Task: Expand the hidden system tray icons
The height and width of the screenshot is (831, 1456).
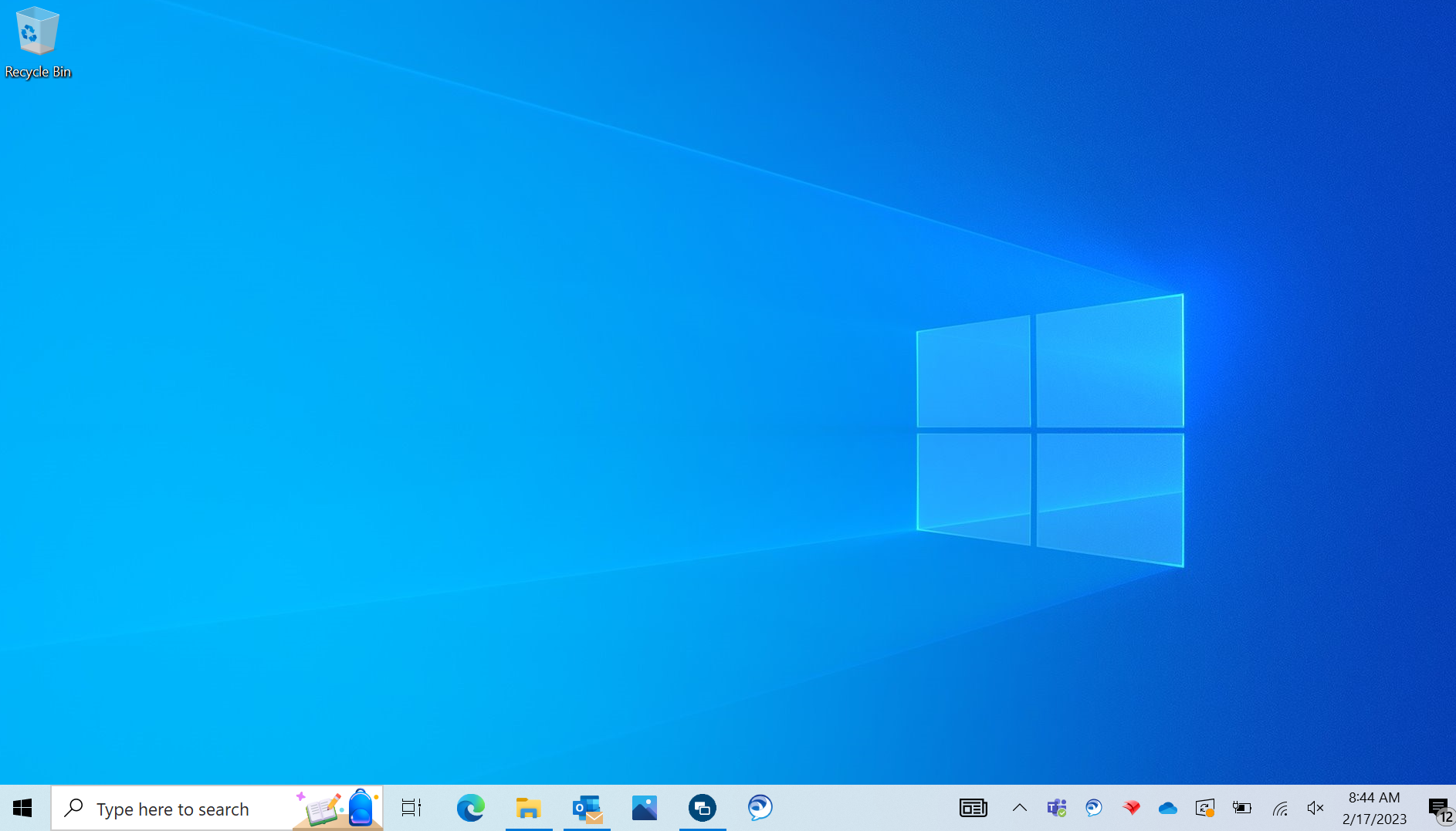Action: click(1020, 808)
